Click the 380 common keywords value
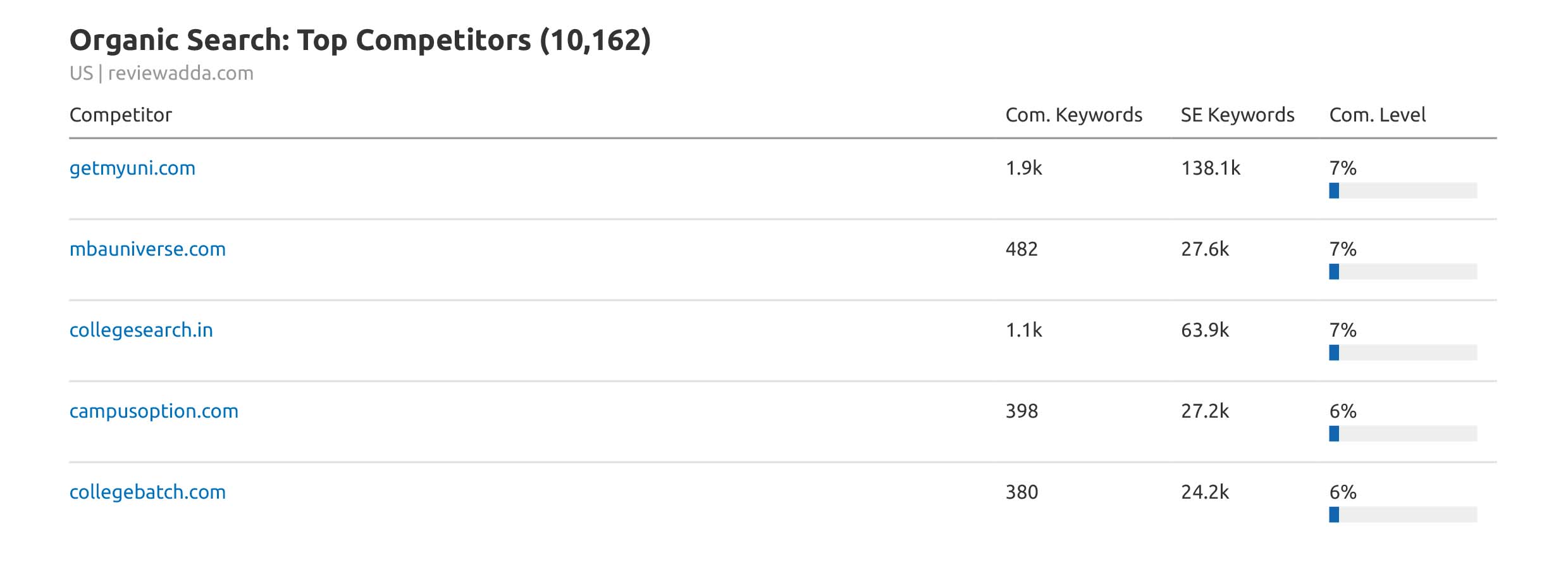This screenshot has height=586, width=1568. coord(1022,492)
